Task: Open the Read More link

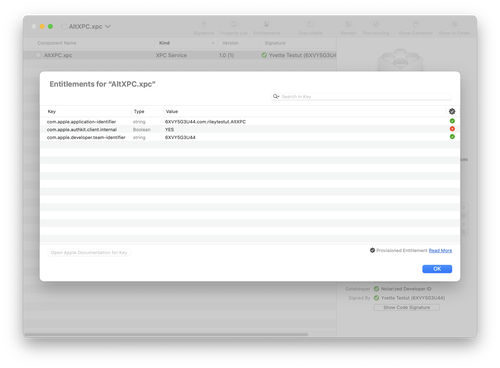Action: pos(440,250)
